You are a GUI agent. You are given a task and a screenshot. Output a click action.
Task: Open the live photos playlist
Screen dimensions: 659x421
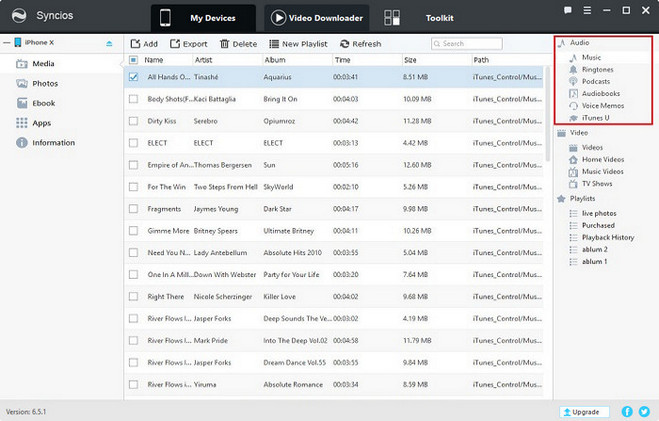coord(599,213)
